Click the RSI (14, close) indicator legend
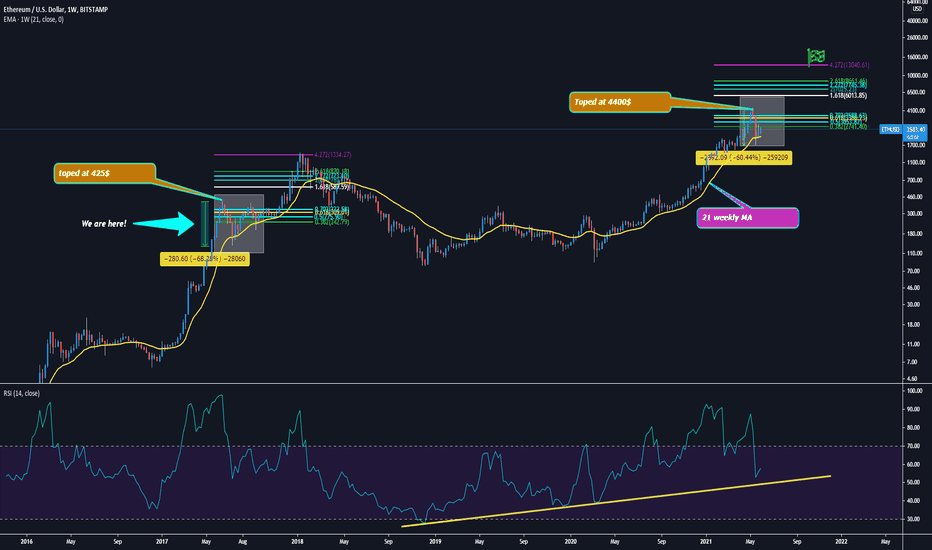The width and height of the screenshot is (932, 550). click(21, 393)
